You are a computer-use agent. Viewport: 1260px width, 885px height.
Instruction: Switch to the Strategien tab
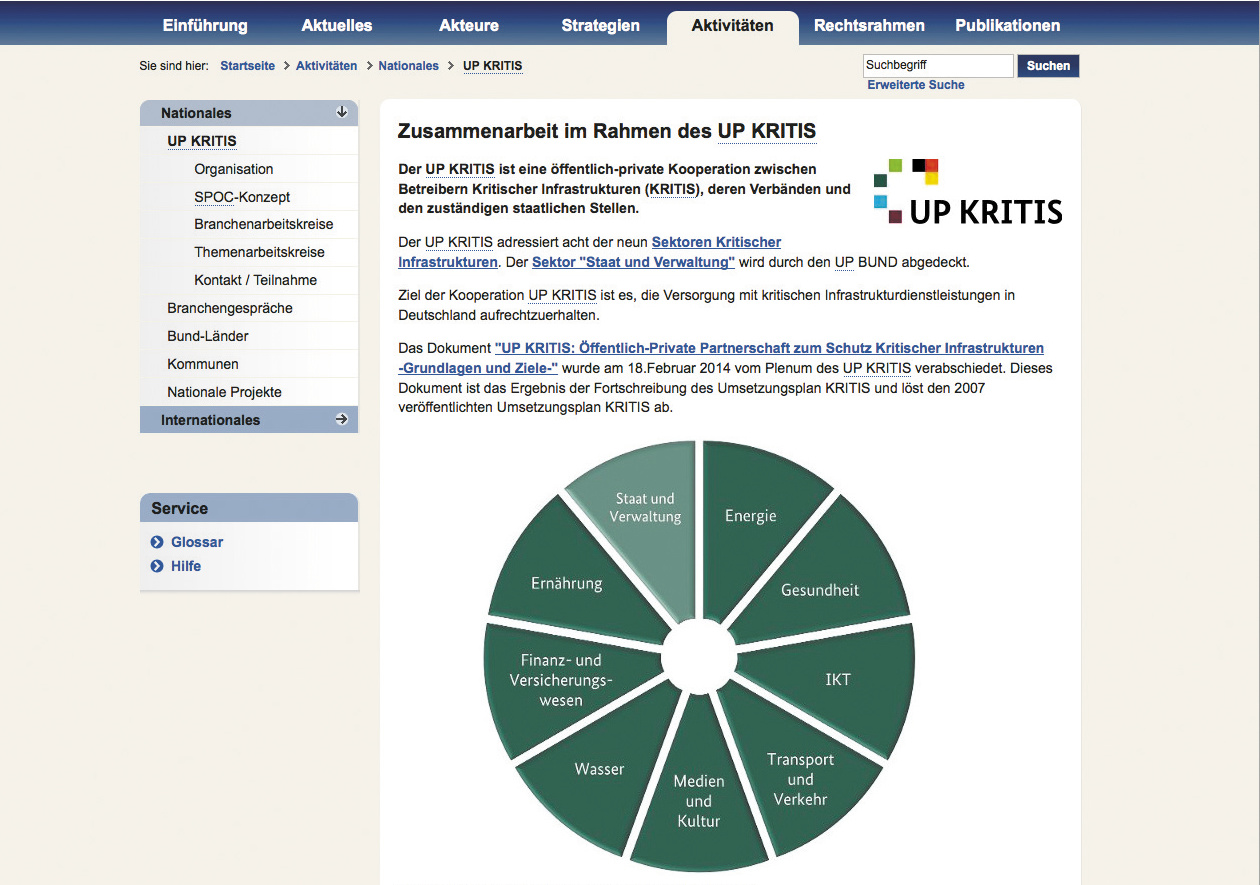point(600,26)
